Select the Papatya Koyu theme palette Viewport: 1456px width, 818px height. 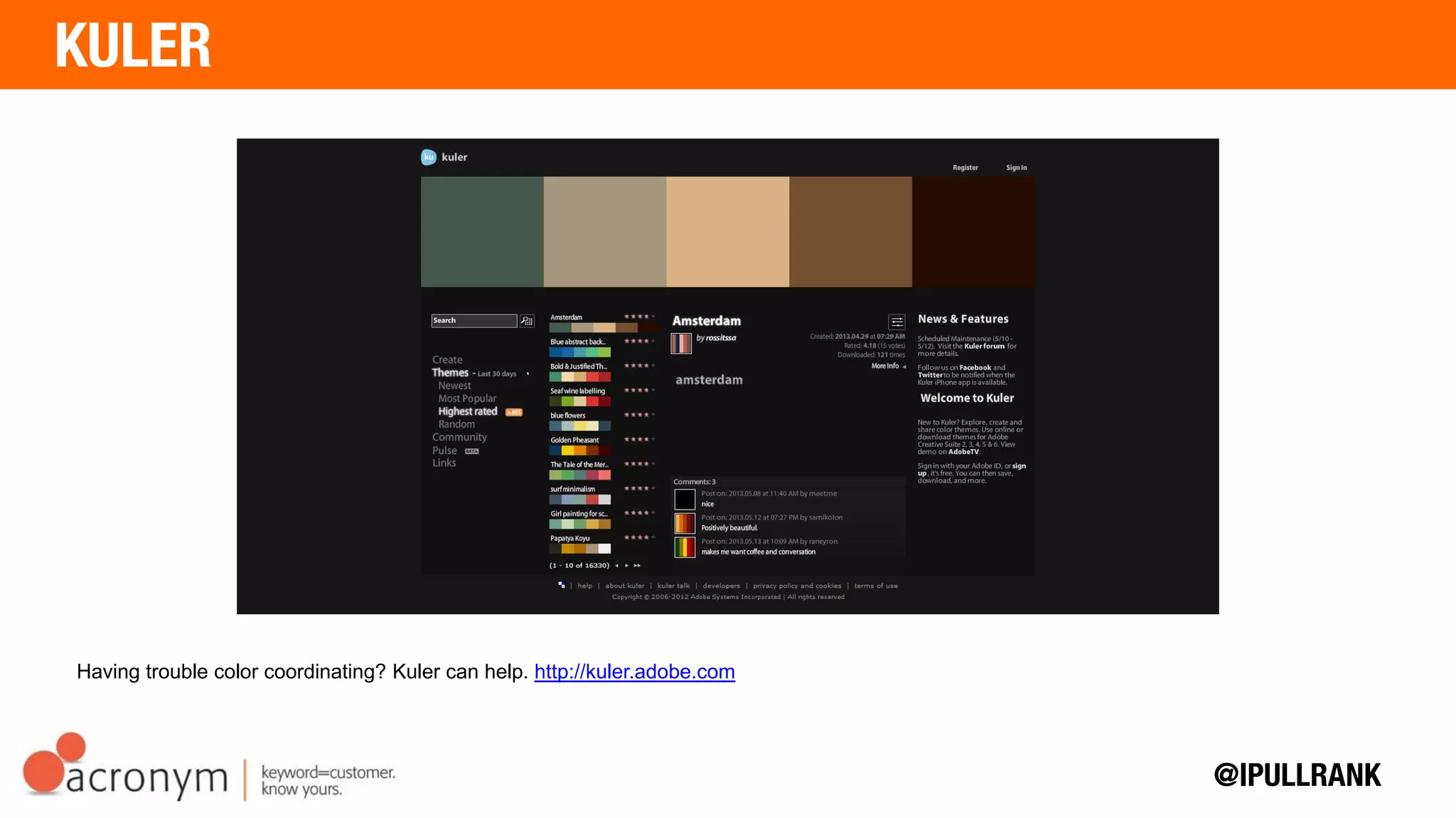click(x=580, y=549)
